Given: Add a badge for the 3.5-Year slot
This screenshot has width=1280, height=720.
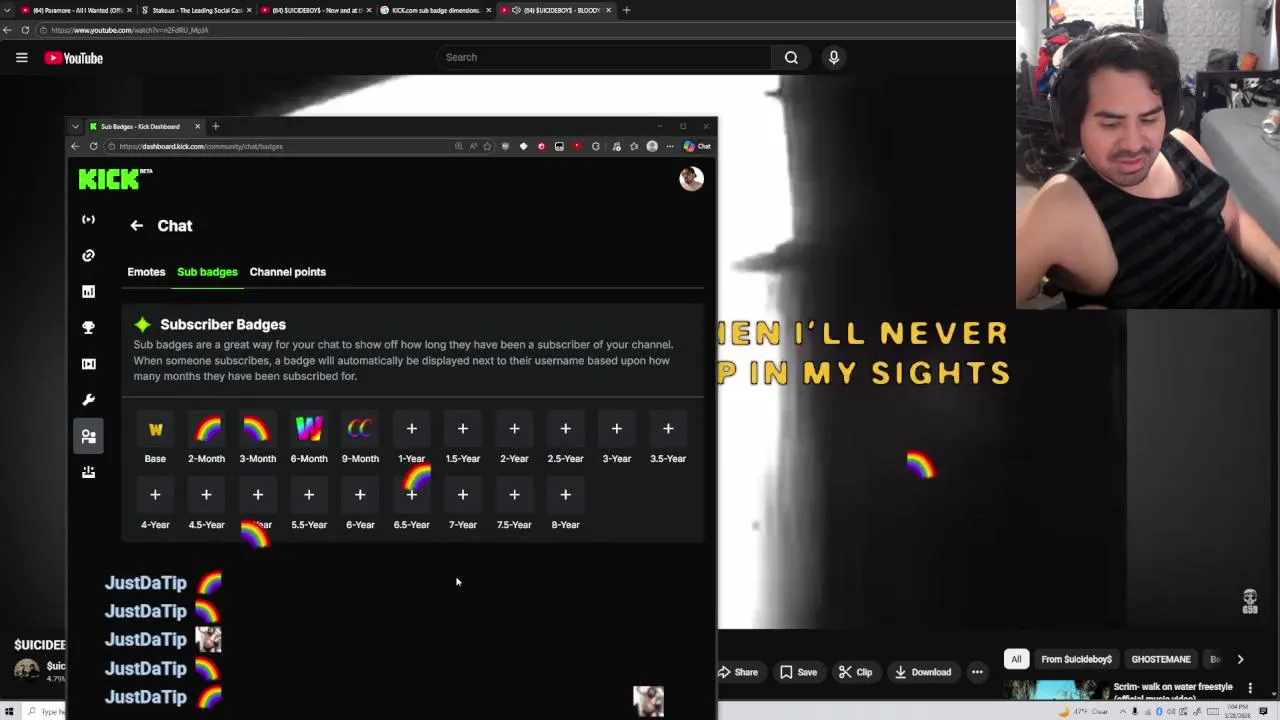Looking at the screenshot, I should pyautogui.click(x=668, y=429).
